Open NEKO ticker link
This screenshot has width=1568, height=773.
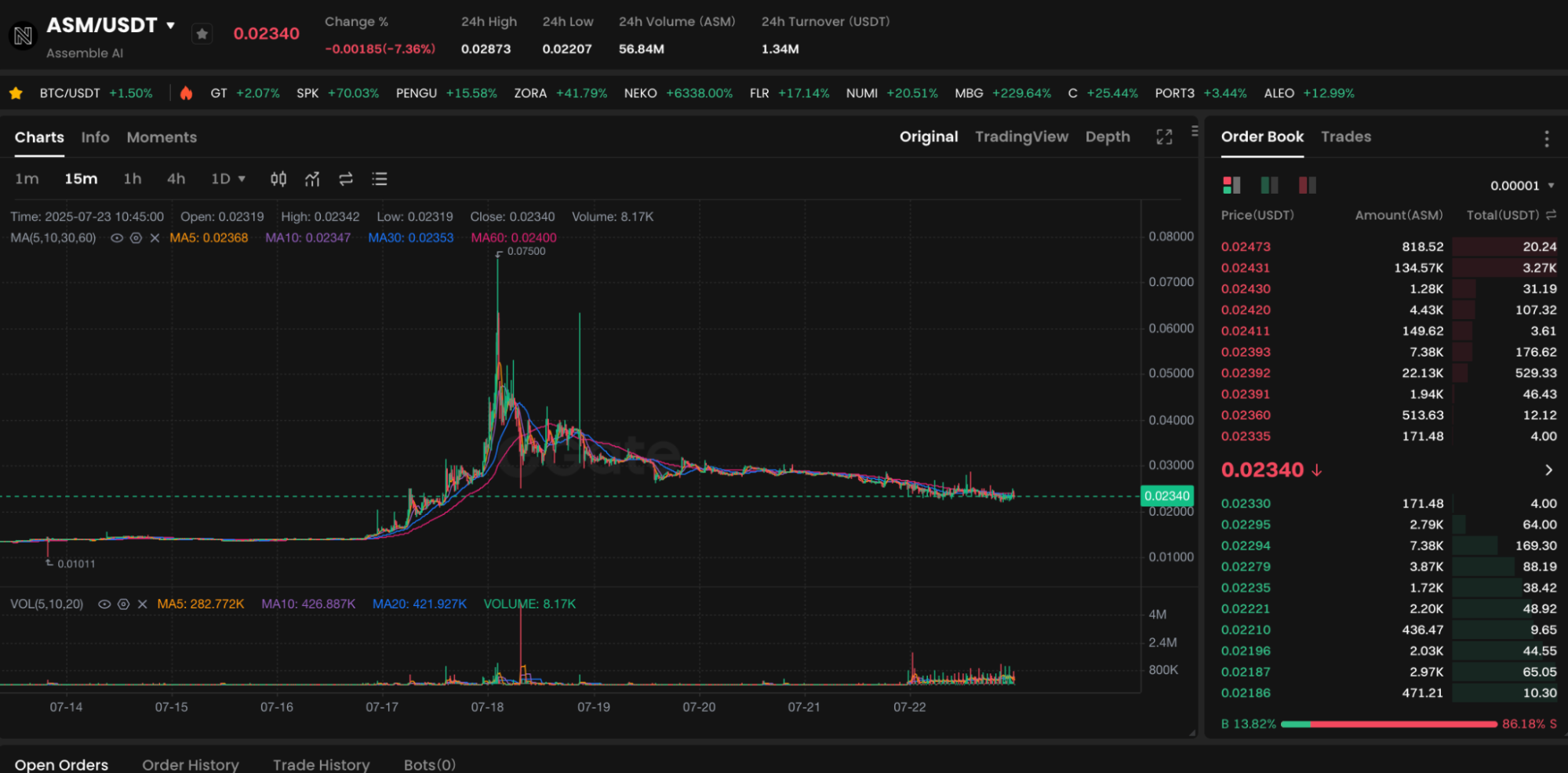678,93
